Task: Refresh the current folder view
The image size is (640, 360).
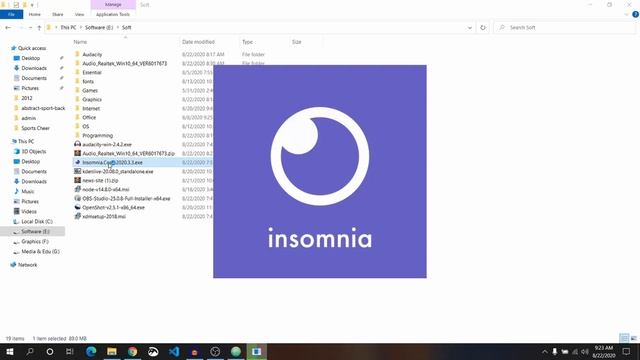Action: pyautogui.click(x=483, y=27)
